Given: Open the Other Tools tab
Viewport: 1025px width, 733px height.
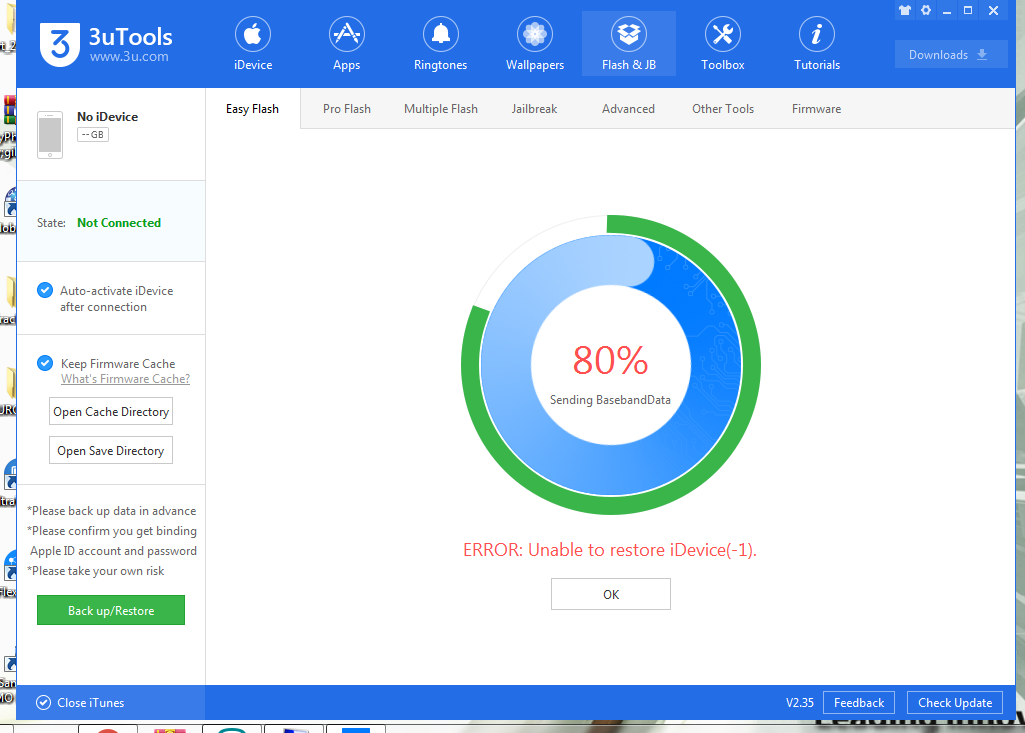Looking at the screenshot, I should [x=723, y=109].
